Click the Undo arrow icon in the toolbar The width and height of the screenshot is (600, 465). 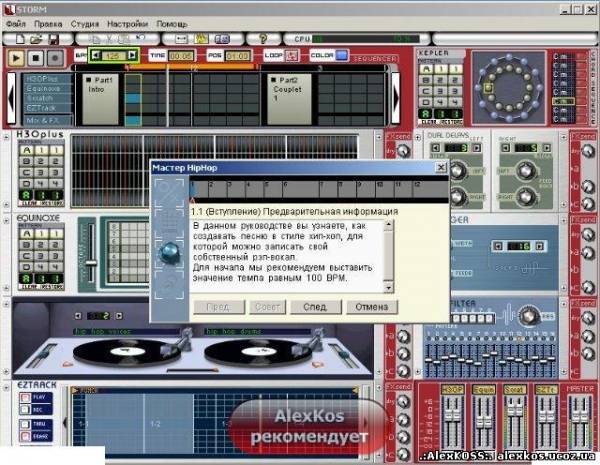pos(140,39)
